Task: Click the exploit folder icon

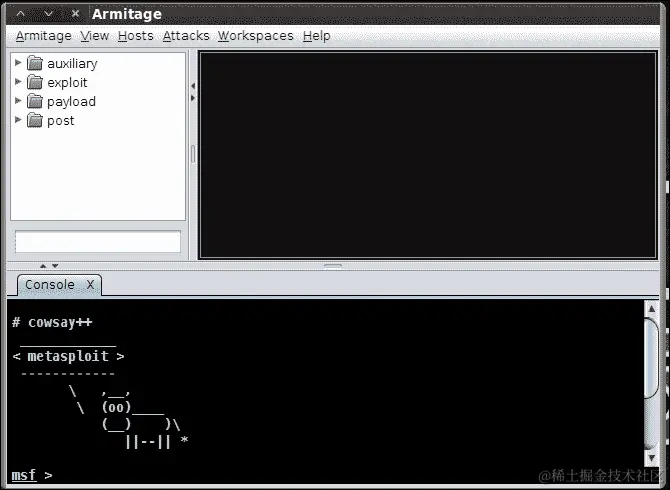Action: coord(35,82)
